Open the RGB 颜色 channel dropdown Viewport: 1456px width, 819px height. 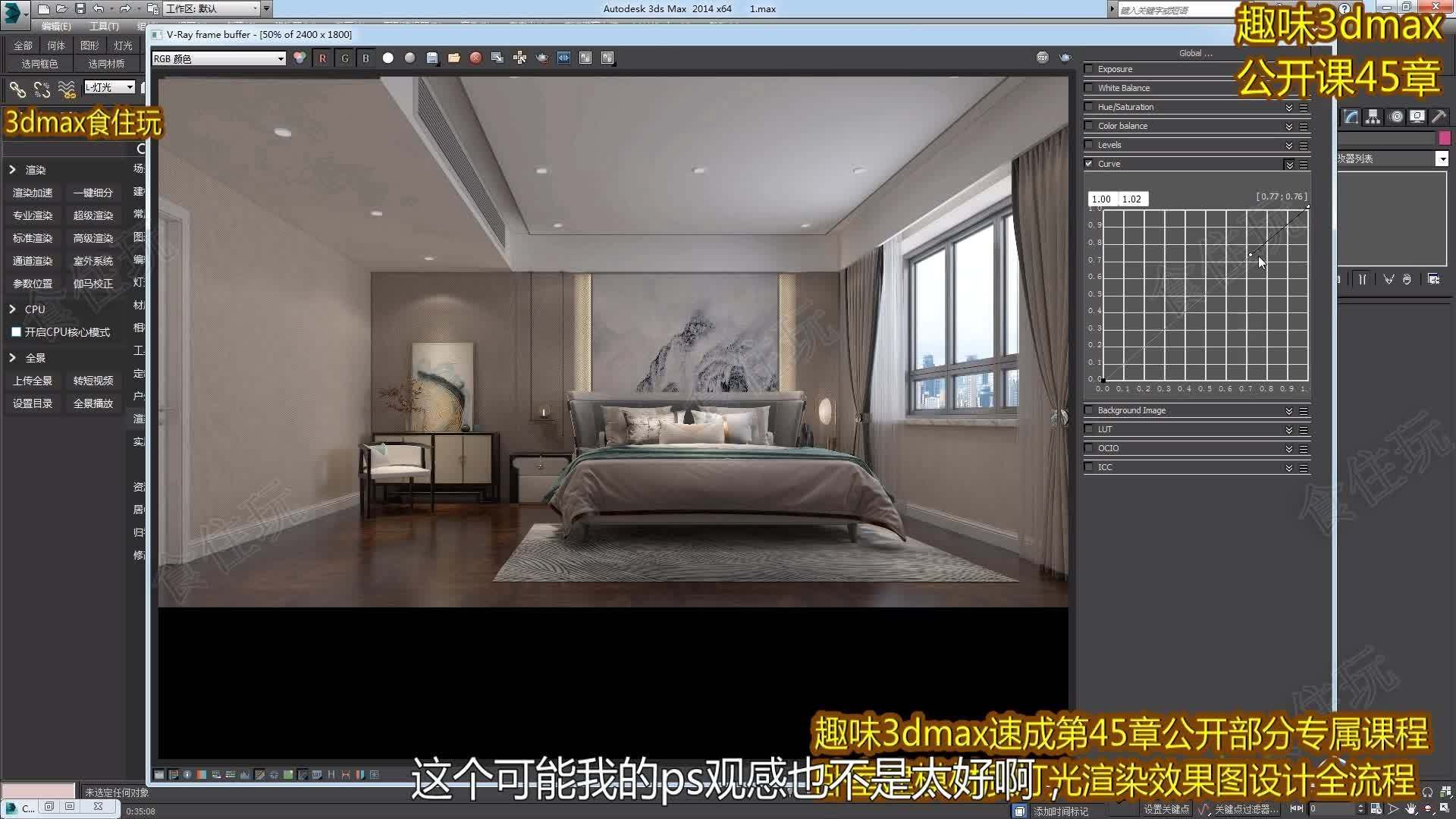pos(218,58)
